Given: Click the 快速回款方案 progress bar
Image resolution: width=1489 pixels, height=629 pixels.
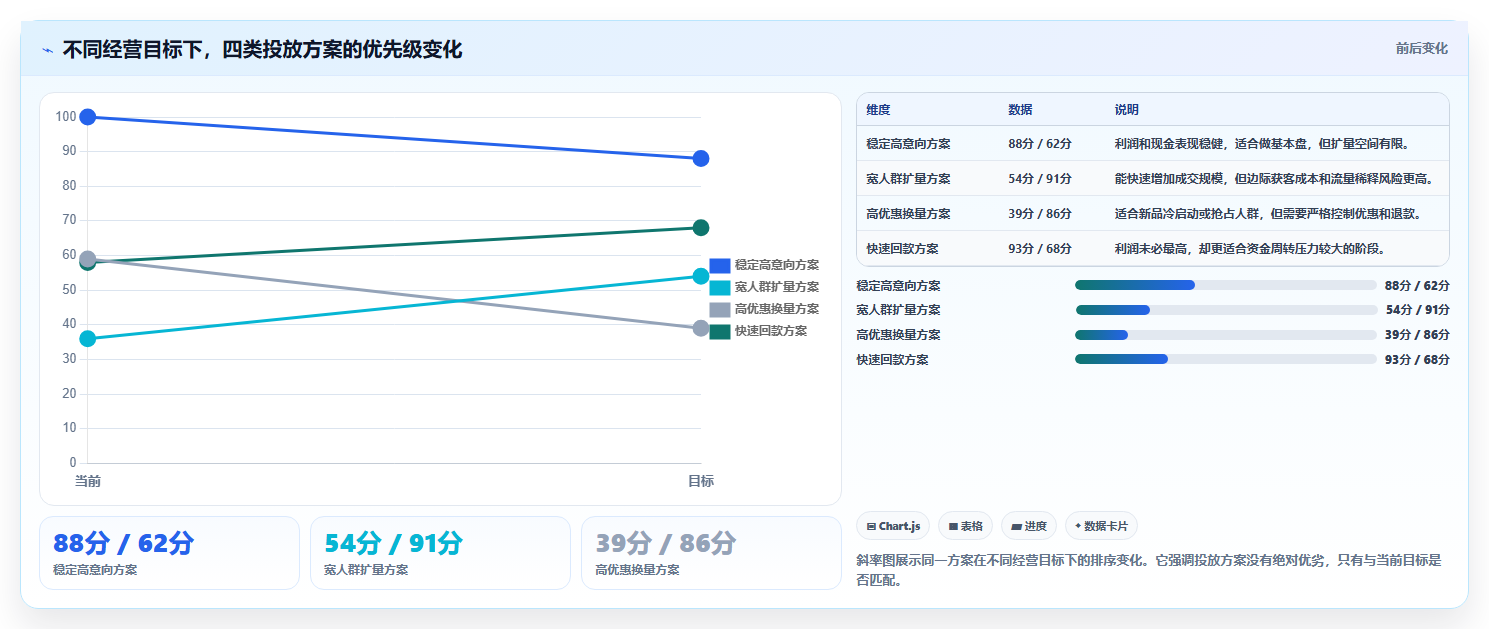Looking at the screenshot, I should [x=1226, y=359].
